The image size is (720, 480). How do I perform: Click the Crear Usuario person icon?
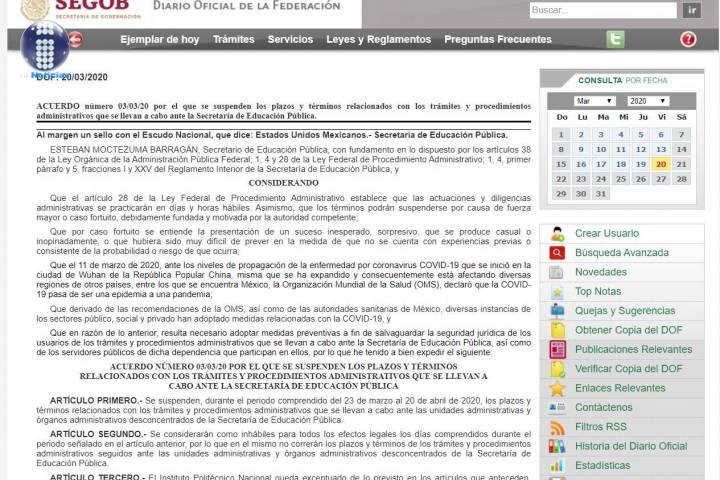coord(557,233)
